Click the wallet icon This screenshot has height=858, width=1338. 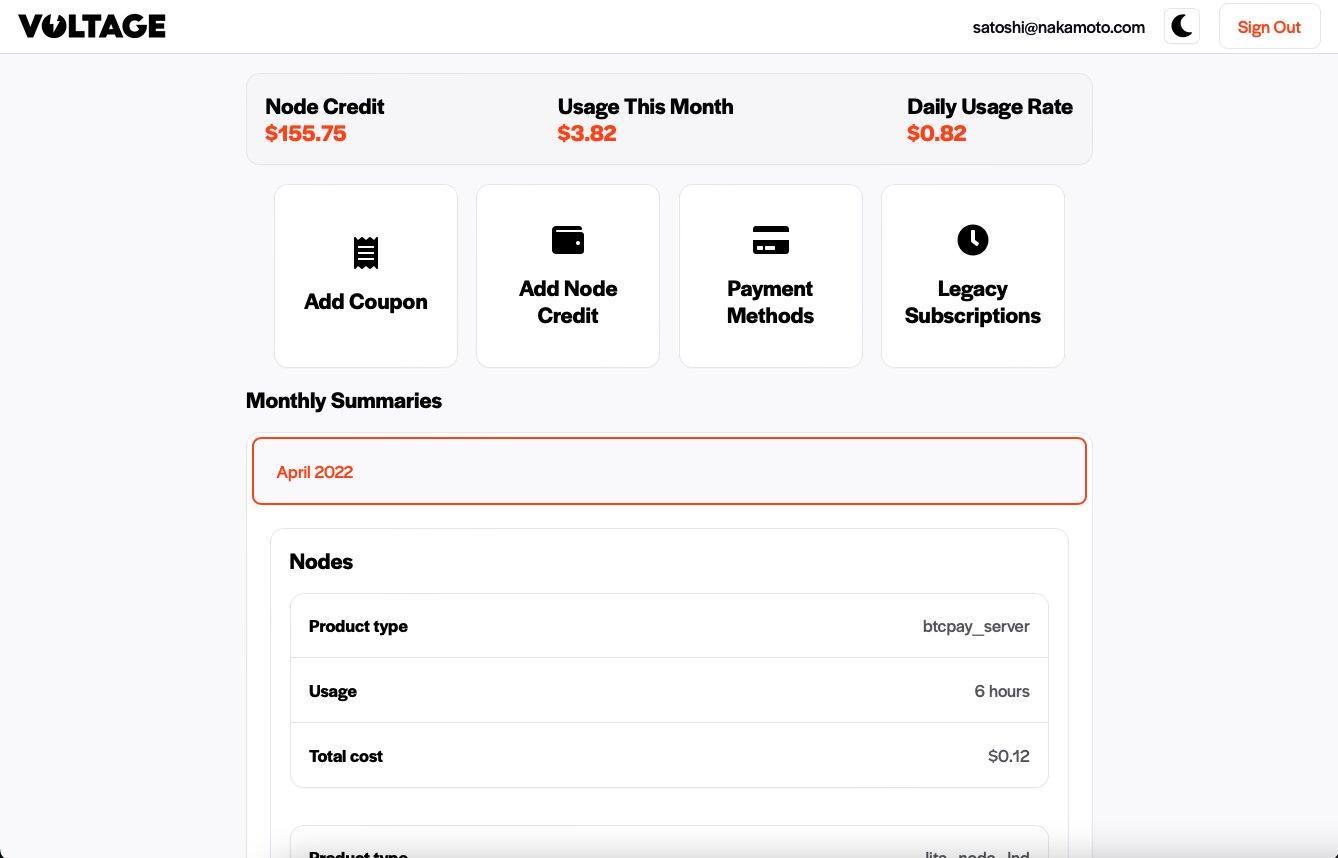[568, 240]
